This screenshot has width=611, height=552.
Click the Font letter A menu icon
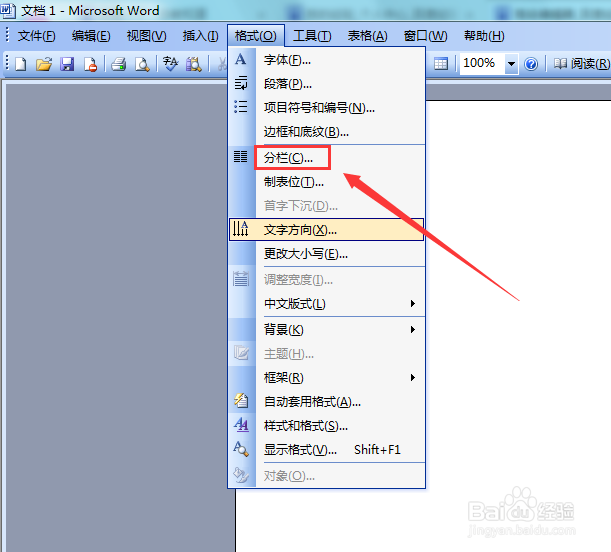[x=240, y=59]
